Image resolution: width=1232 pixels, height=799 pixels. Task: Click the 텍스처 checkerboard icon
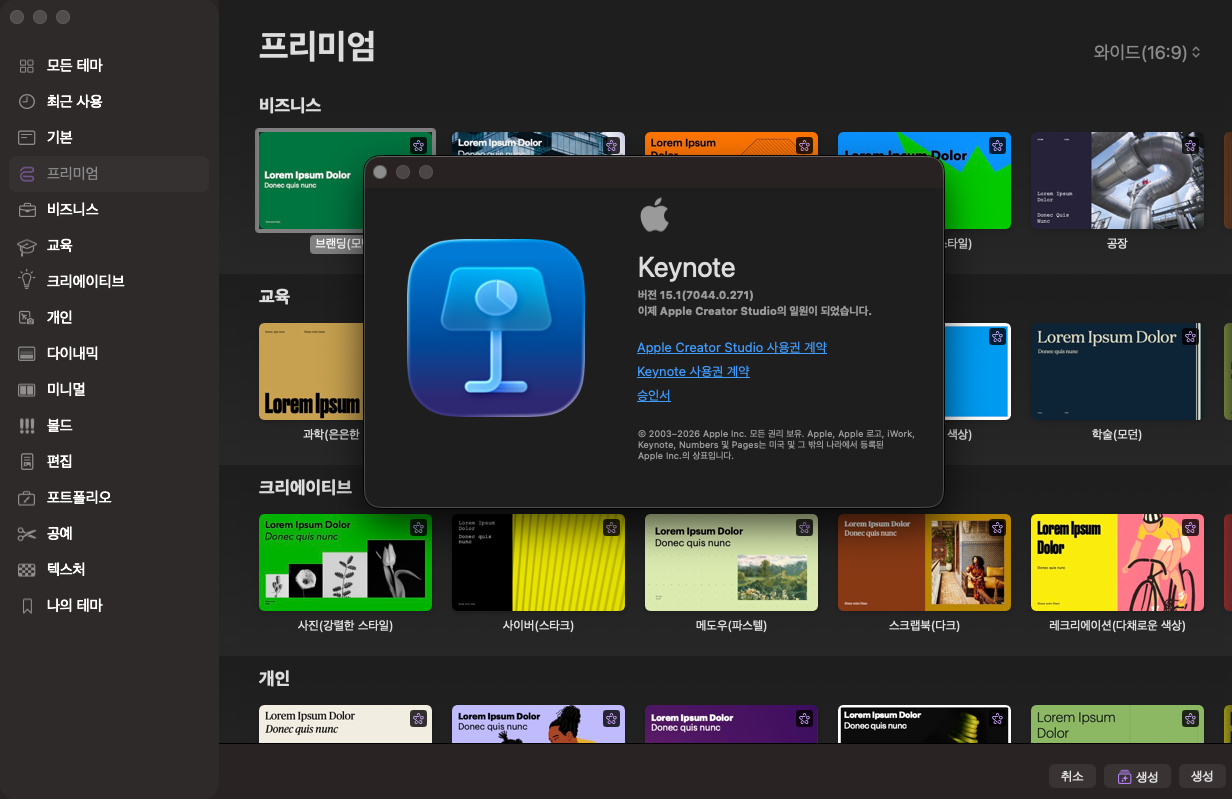coord(27,570)
